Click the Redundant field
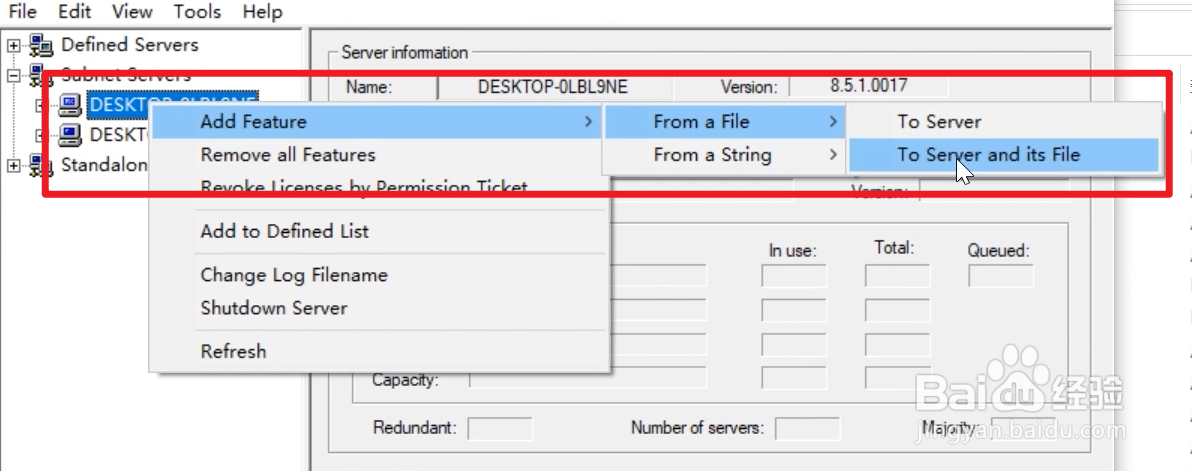 [499, 428]
